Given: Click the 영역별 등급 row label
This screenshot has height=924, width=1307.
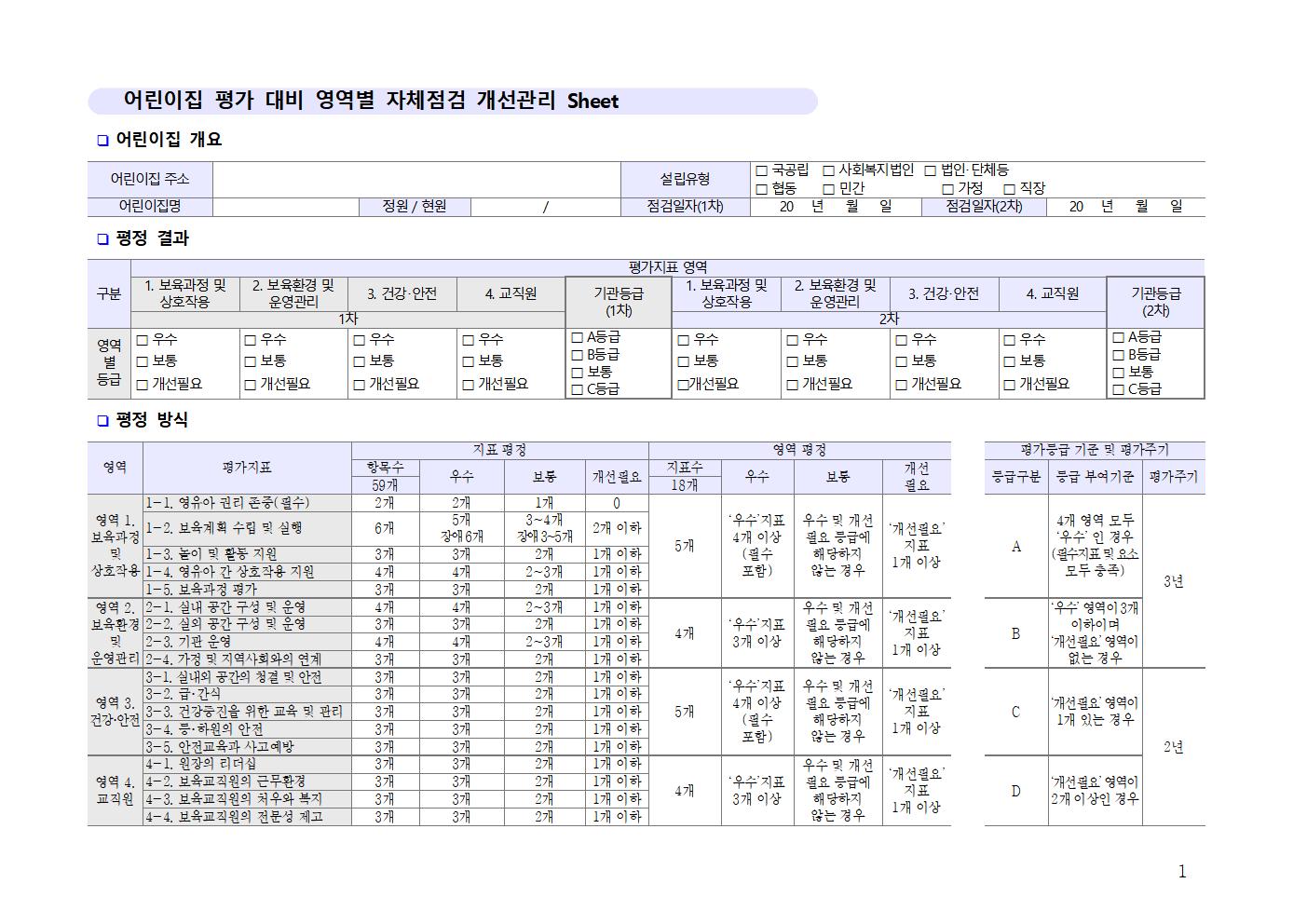Looking at the screenshot, I should point(109,362).
